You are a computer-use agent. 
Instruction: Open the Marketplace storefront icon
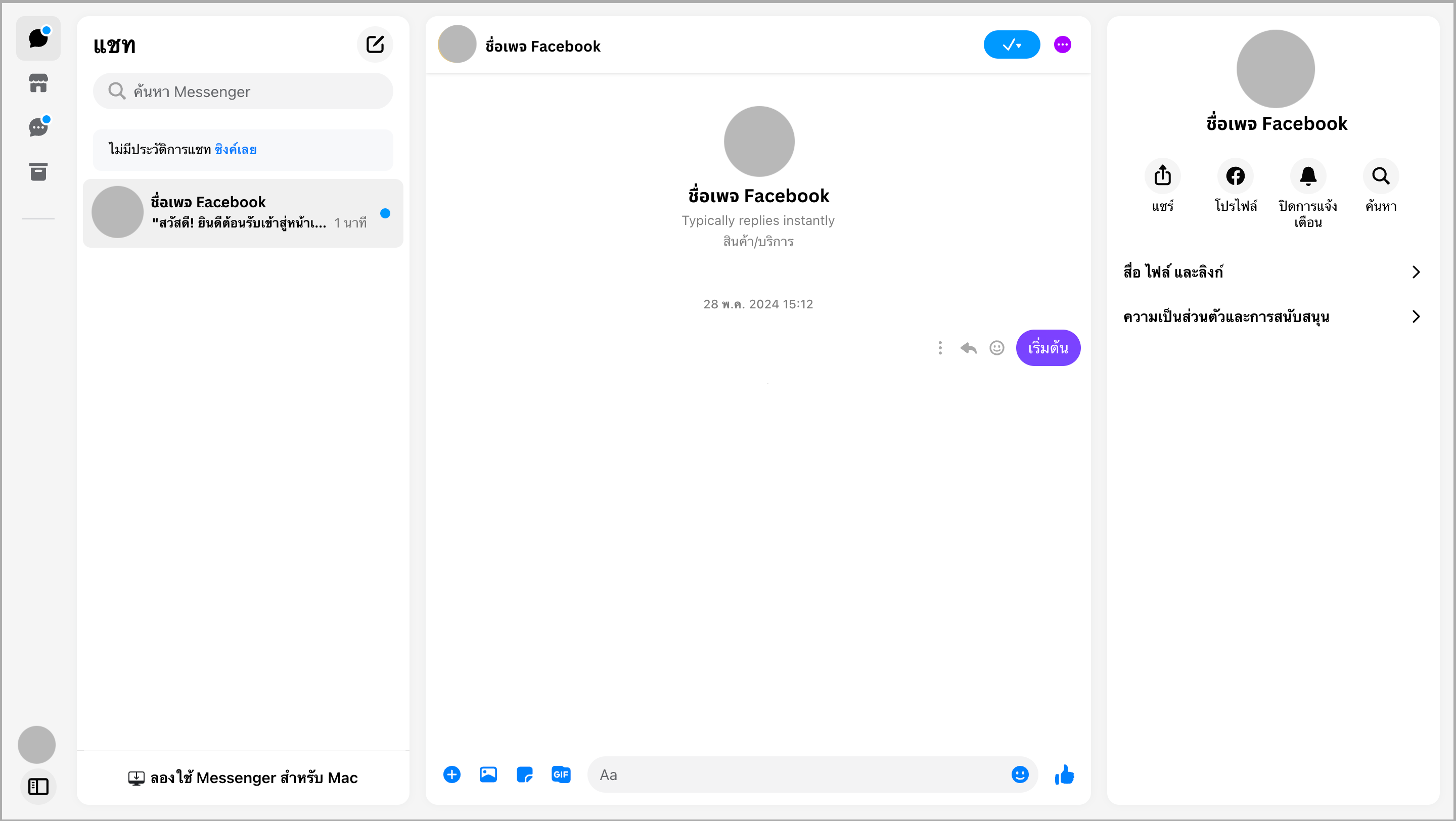point(38,83)
